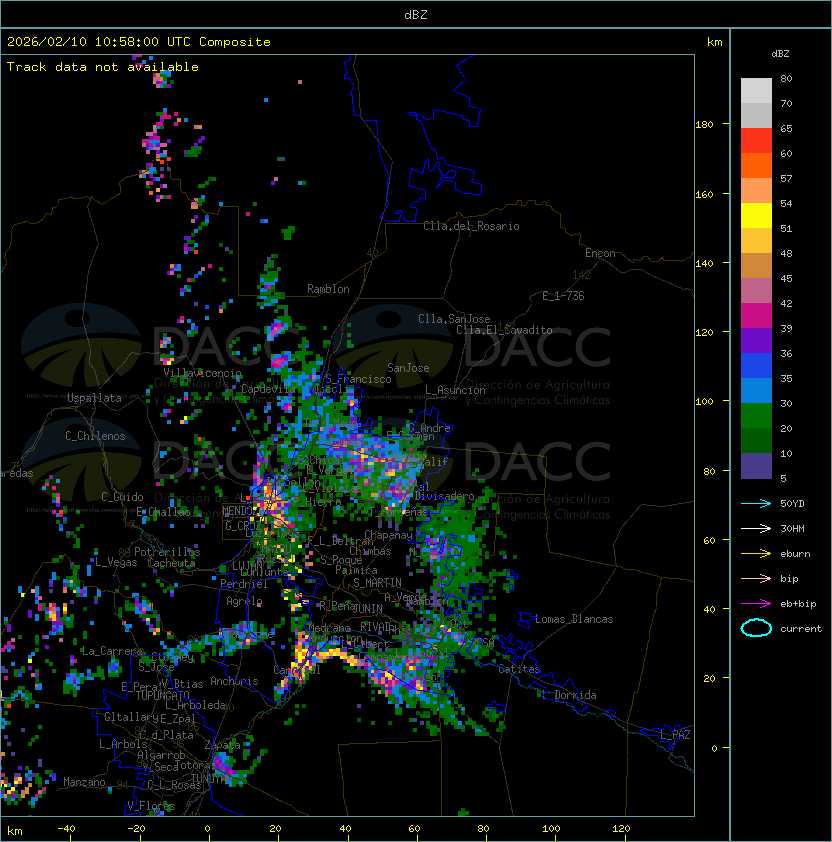Screen dimensions: 832x842
Task: Click the 'eb+bip' legend label
Action: (798, 604)
